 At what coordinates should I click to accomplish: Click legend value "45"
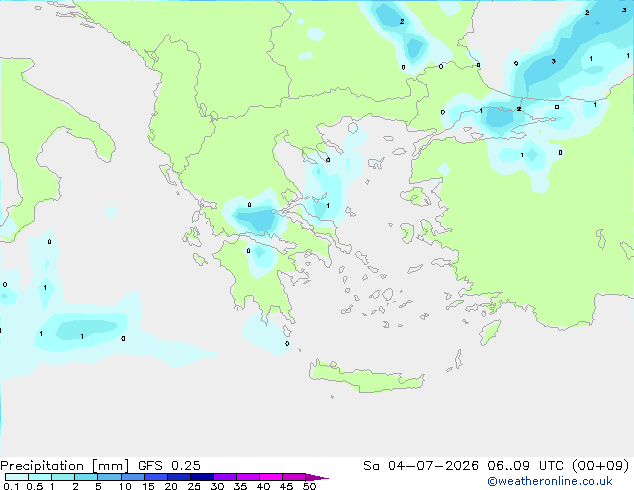click(x=286, y=486)
